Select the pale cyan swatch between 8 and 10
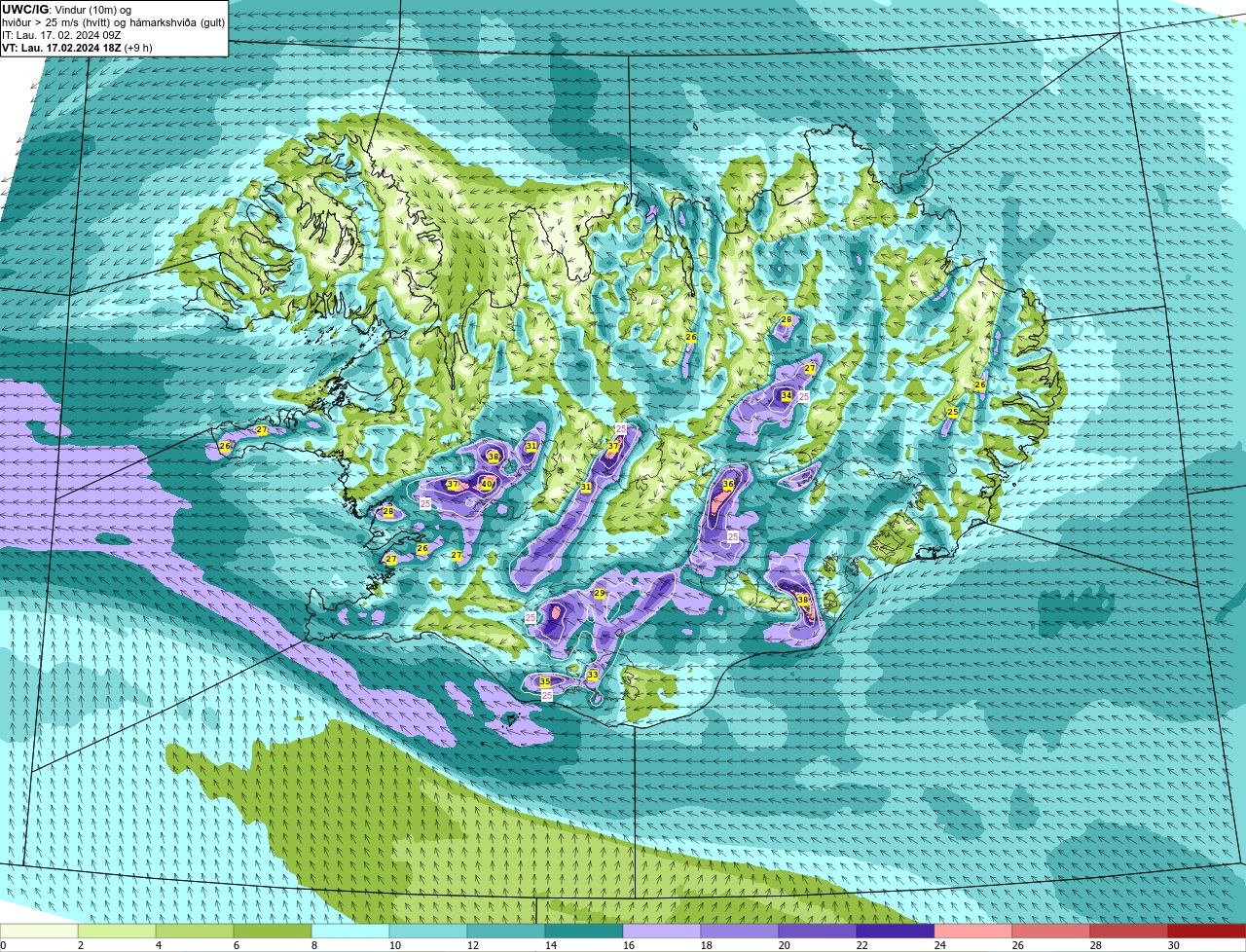 point(350,932)
